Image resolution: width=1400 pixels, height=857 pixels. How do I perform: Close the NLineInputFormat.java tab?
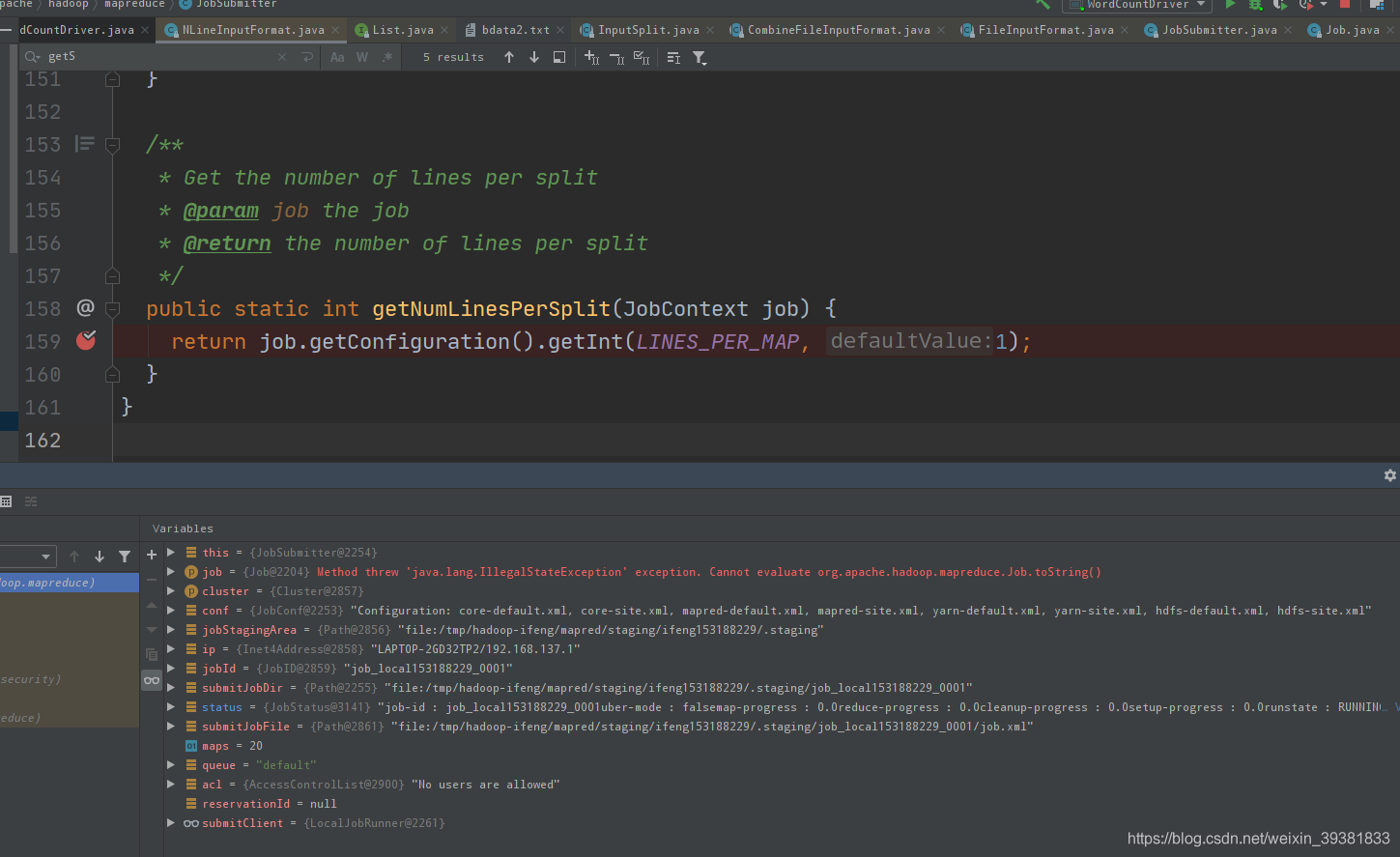(x=335, y=30)
